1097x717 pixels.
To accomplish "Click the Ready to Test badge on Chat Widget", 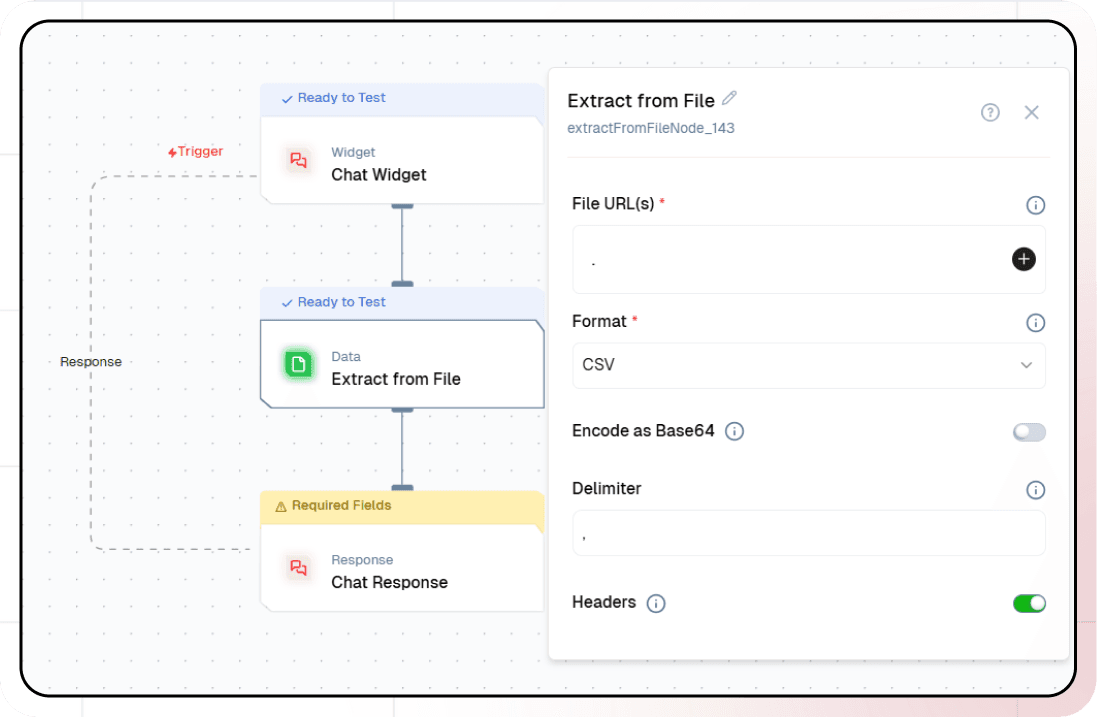I will (336, 97).
